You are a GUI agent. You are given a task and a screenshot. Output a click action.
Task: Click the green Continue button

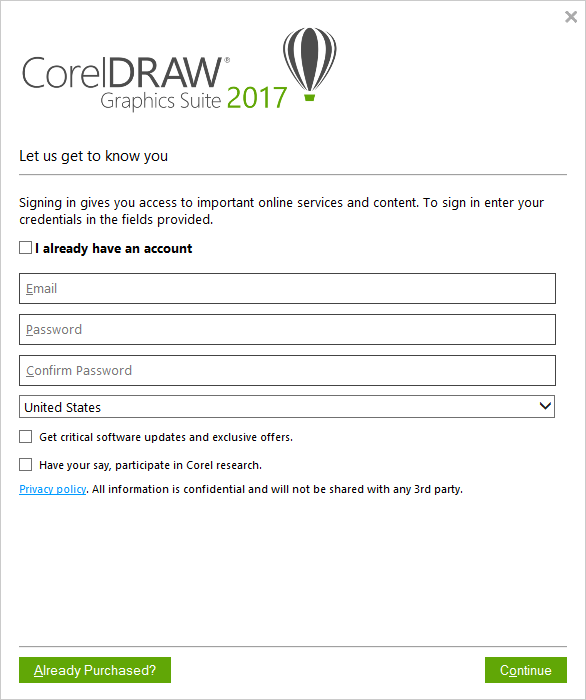point(526,670)
